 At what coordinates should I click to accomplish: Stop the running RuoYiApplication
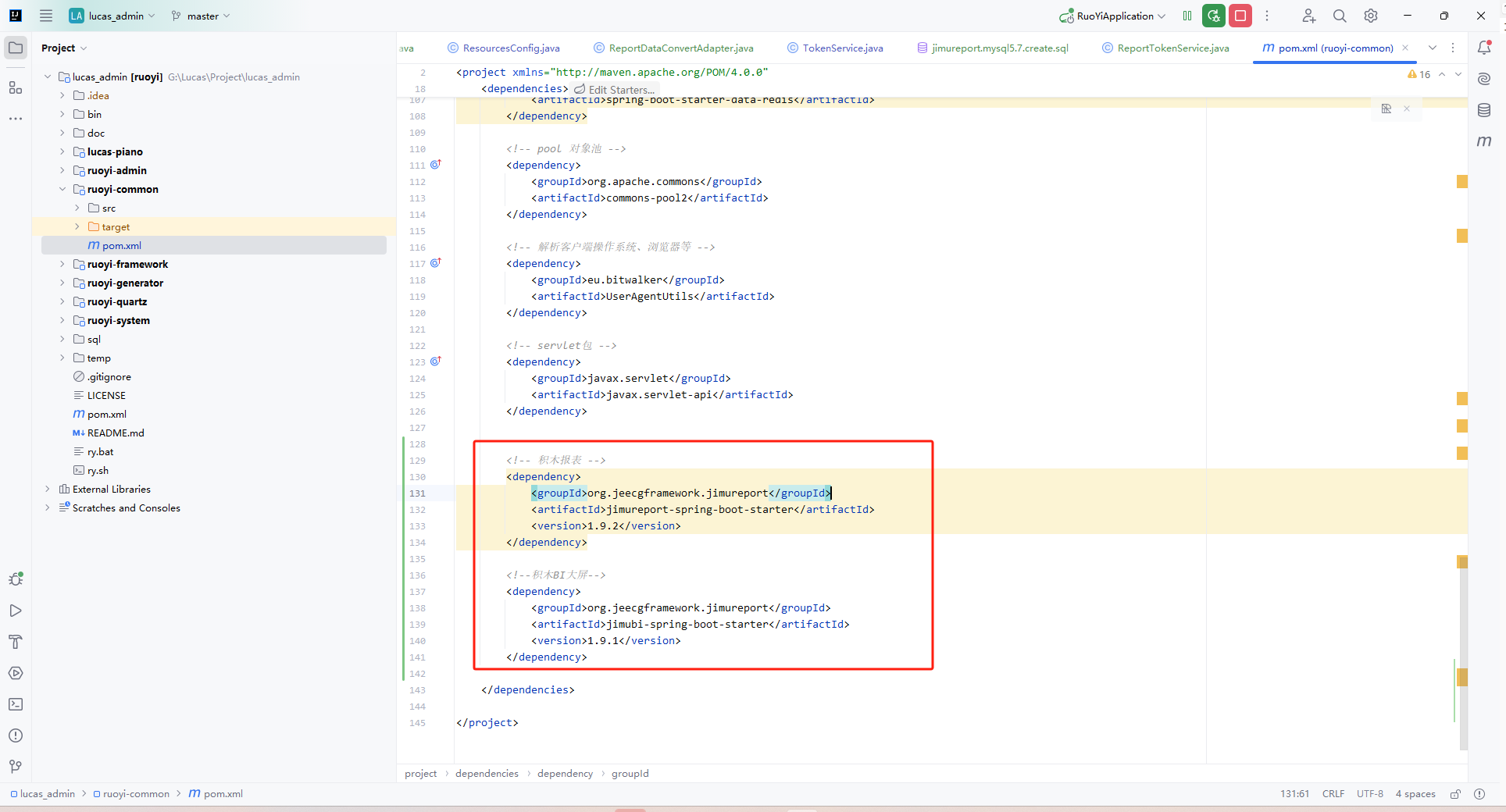tap(1240, 16)
